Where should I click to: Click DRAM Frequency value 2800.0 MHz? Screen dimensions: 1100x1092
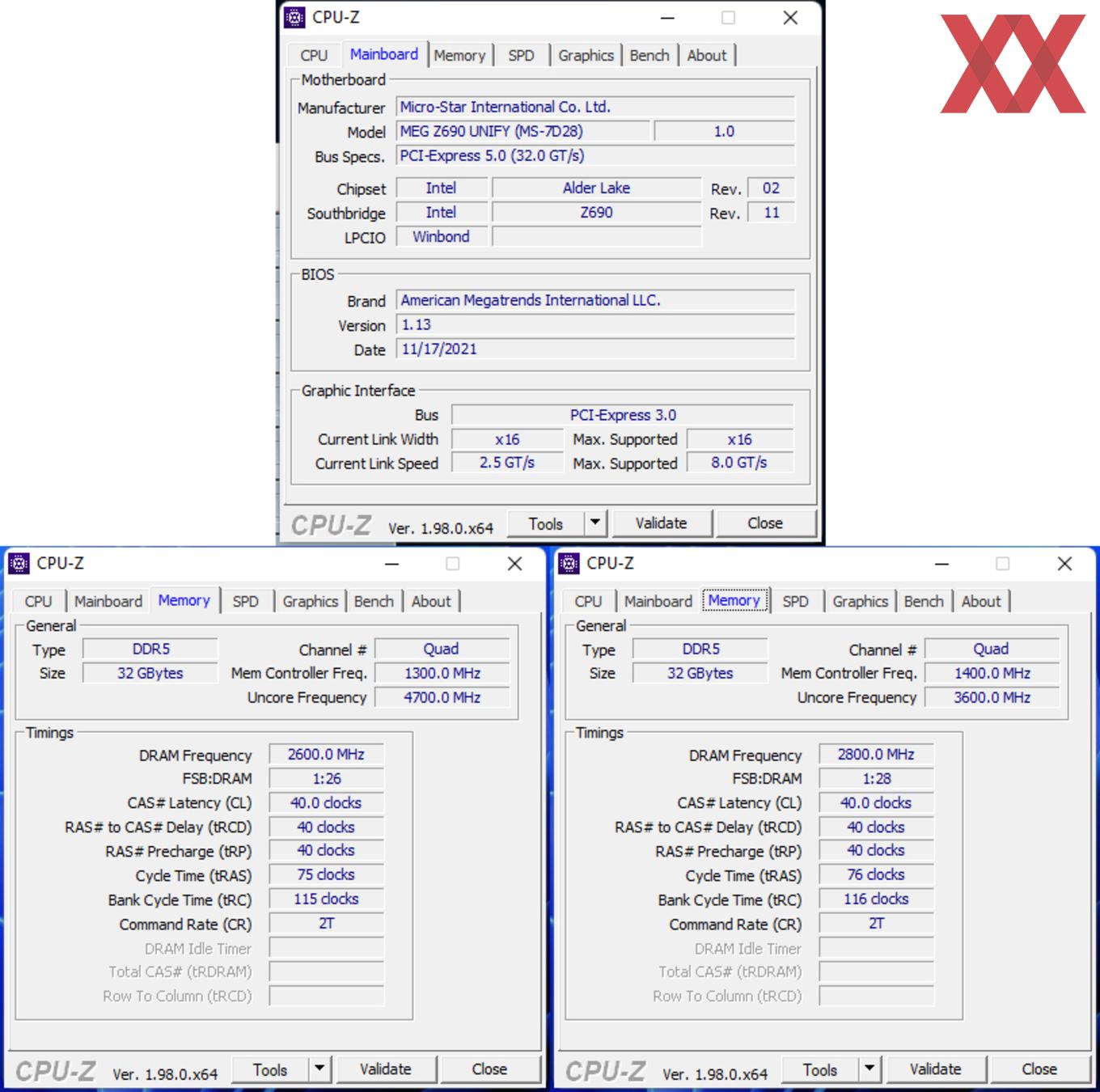tap(876, 754)
